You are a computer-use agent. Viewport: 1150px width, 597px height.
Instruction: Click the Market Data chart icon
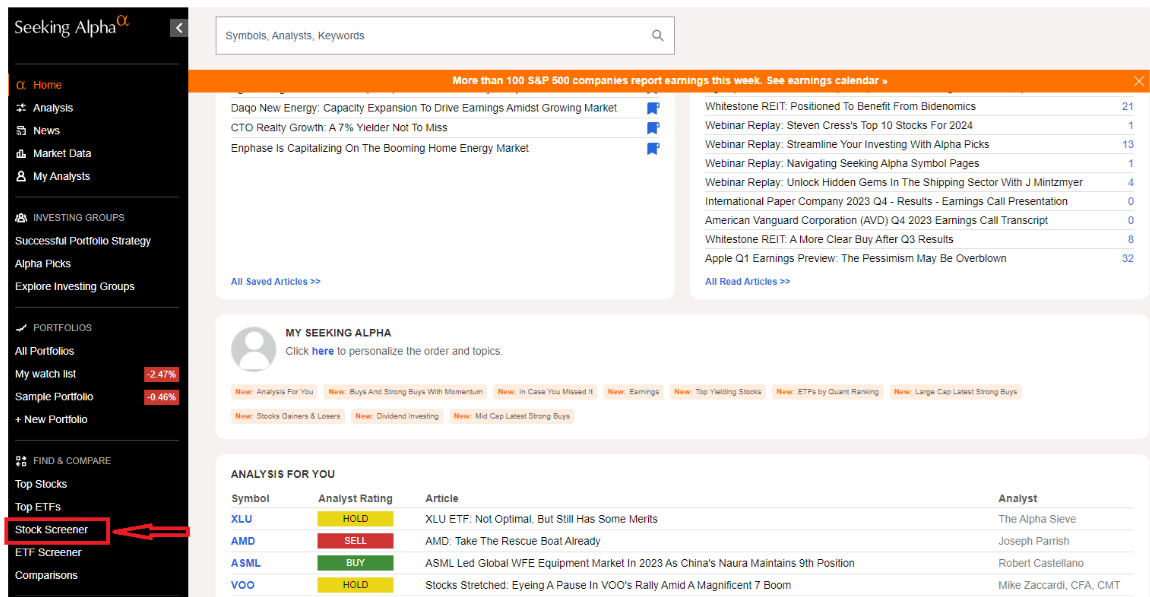21,153
